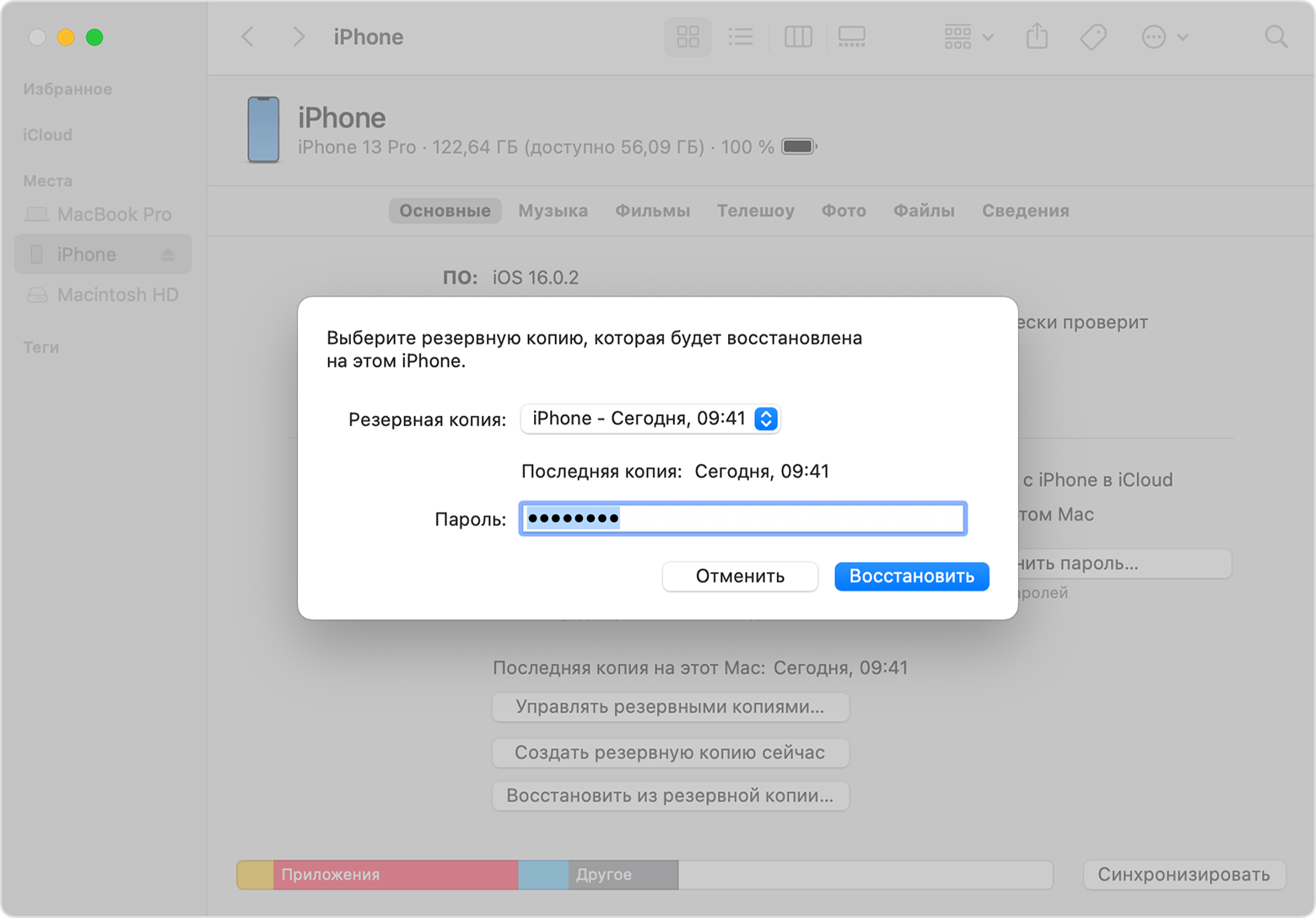Select Macintosh HD in sidebar
The image size is (1316, 918).
pos(103,294)
